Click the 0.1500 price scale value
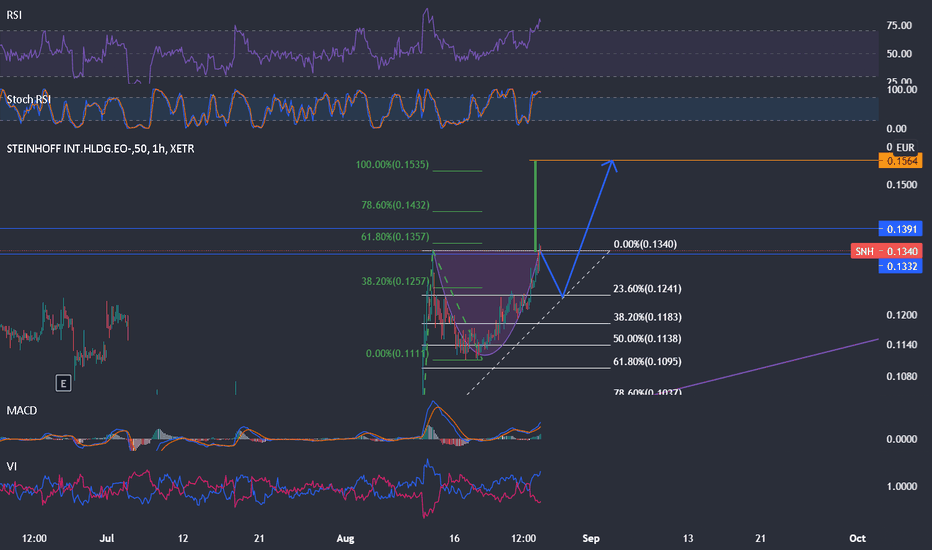 click(902, 185)
